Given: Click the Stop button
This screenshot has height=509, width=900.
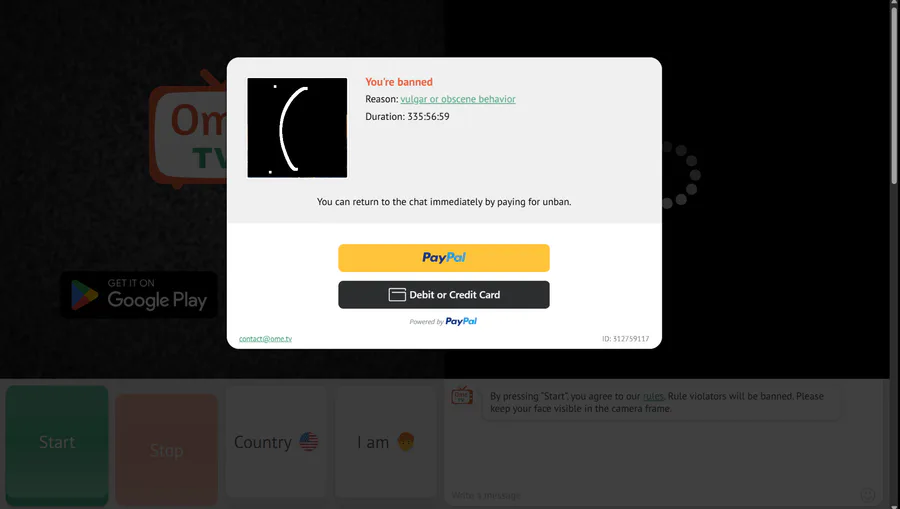Looking at the screenshot, I should pyautogui.click(x=166, y=450).
